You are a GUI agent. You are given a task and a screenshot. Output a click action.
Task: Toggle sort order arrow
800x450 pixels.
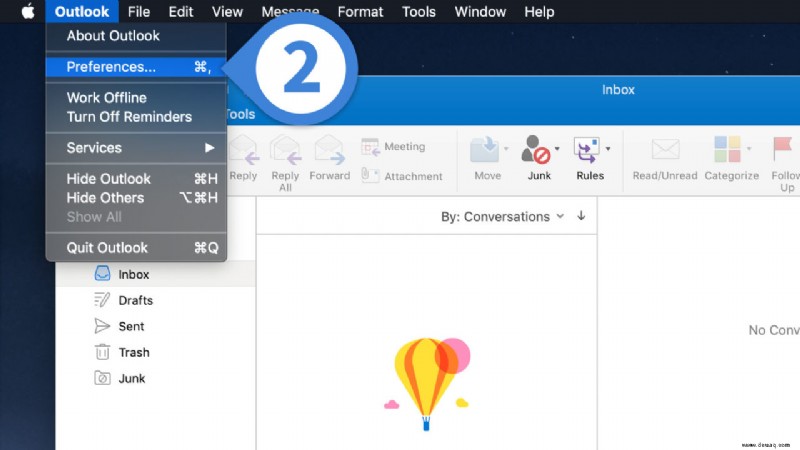coord(581,216)
